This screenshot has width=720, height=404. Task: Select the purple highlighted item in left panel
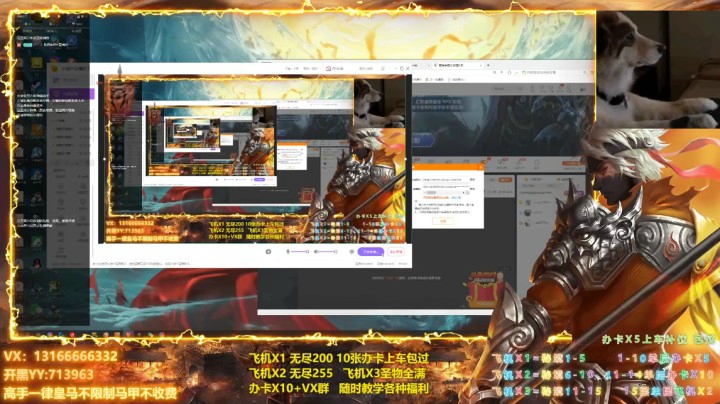coord(72,94)
